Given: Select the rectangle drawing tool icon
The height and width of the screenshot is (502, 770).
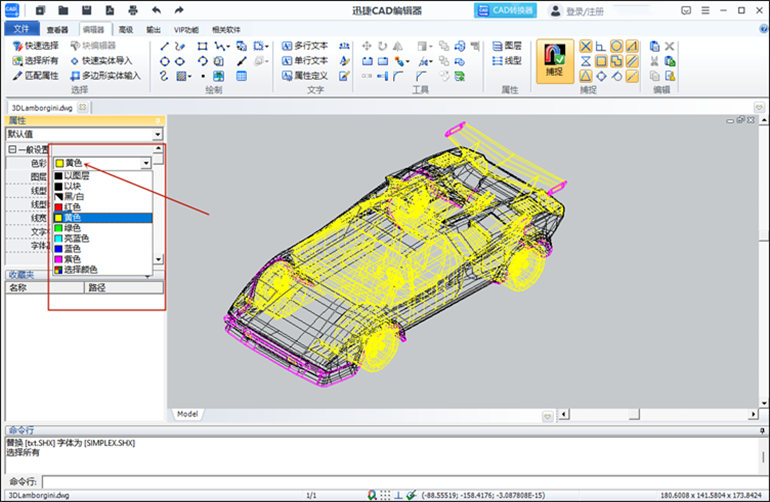Looking at the screenshot, I should click(x=202, y=46).
